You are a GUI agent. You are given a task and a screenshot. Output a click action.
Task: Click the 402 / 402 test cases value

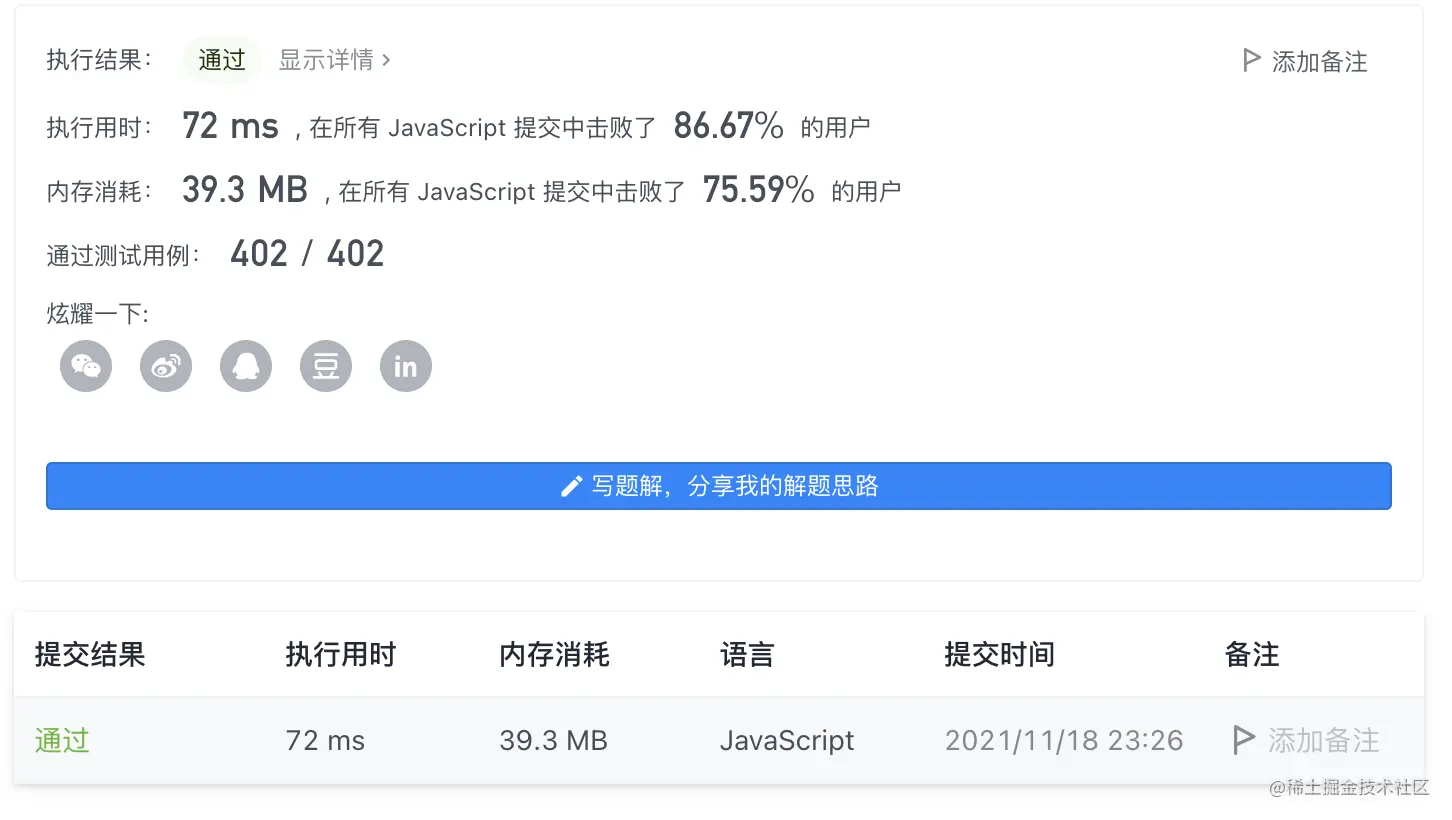(307, 254)
